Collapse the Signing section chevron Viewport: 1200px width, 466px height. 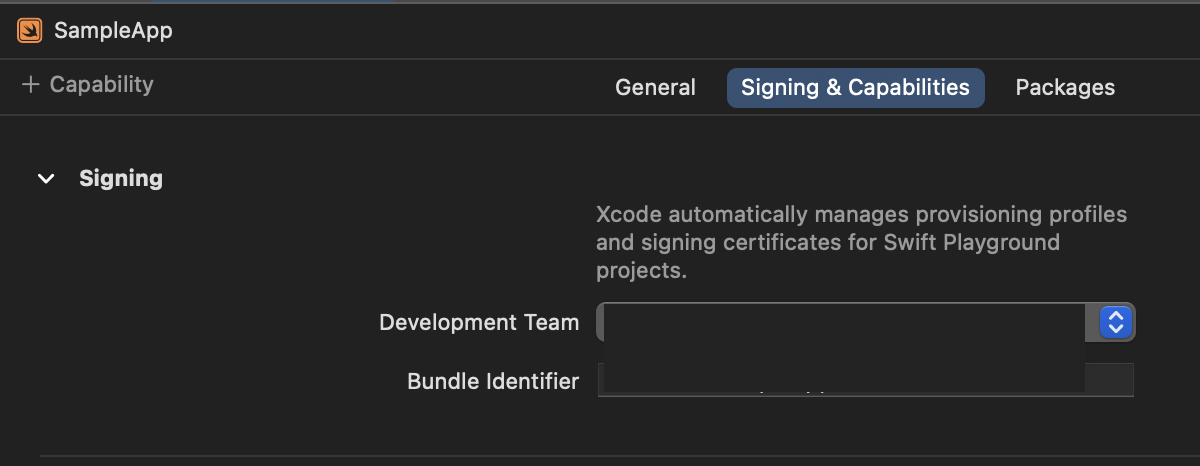(46, 179)
